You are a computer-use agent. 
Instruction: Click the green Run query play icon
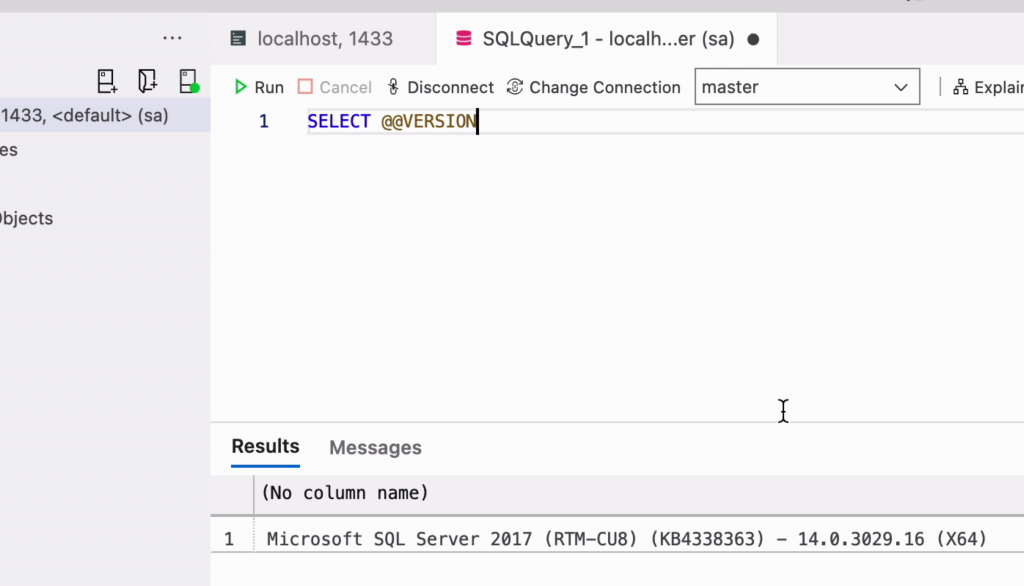240,87
